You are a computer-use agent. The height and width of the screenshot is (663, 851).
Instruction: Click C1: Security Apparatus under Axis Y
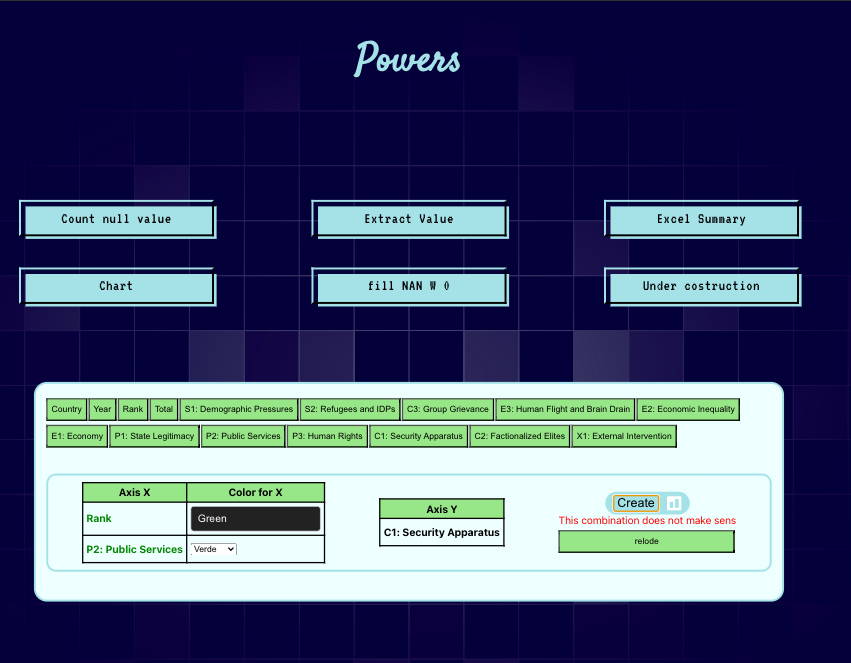[x=441, y=533]
